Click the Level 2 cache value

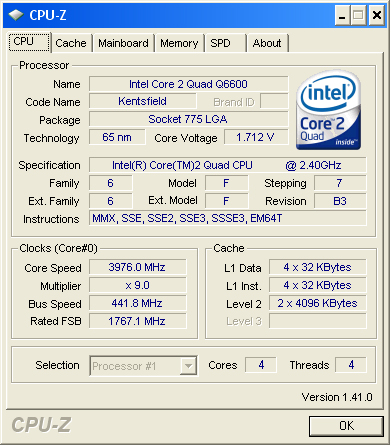317,303
